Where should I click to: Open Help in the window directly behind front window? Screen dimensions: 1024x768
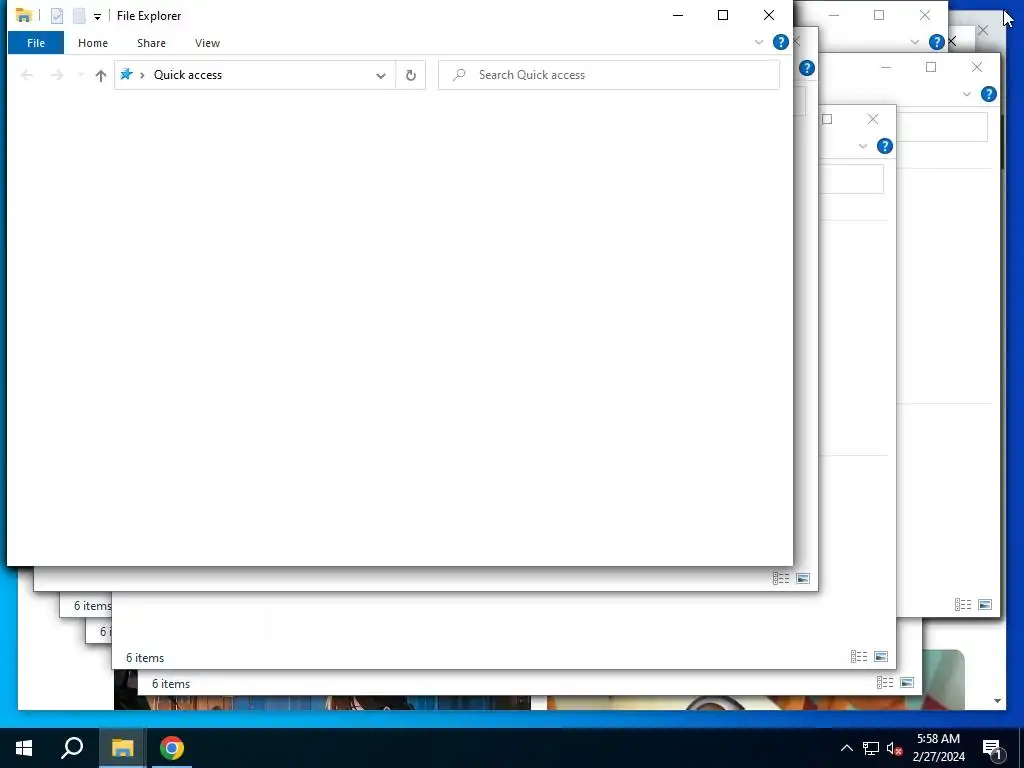click(x=807, y=68)
